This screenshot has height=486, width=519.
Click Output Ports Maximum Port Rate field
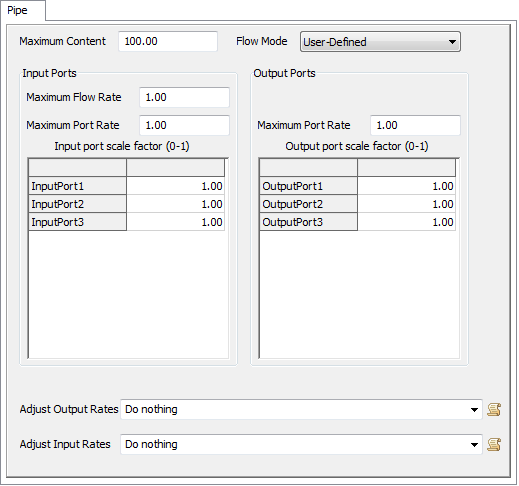tap(415, 125)
